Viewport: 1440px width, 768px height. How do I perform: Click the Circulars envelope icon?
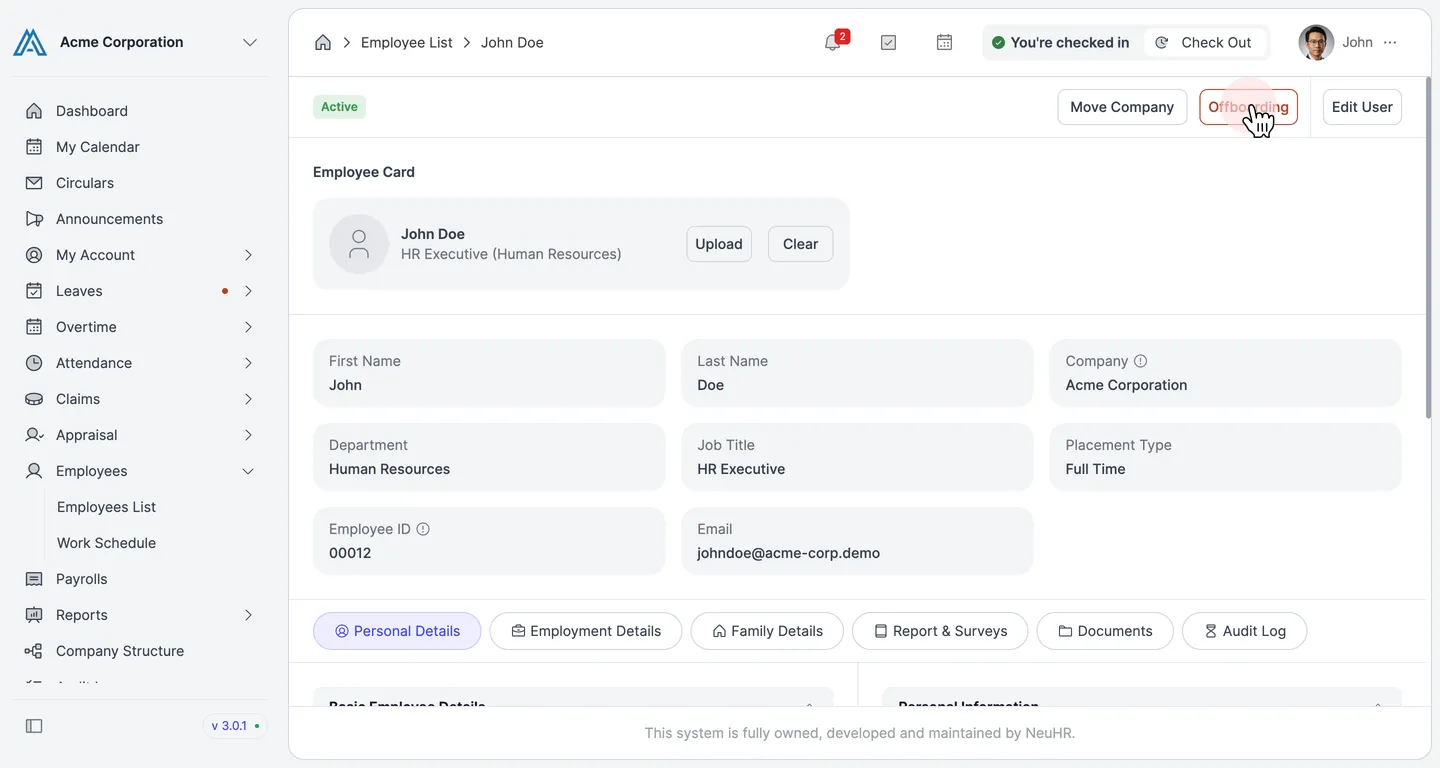pos(34,183)
